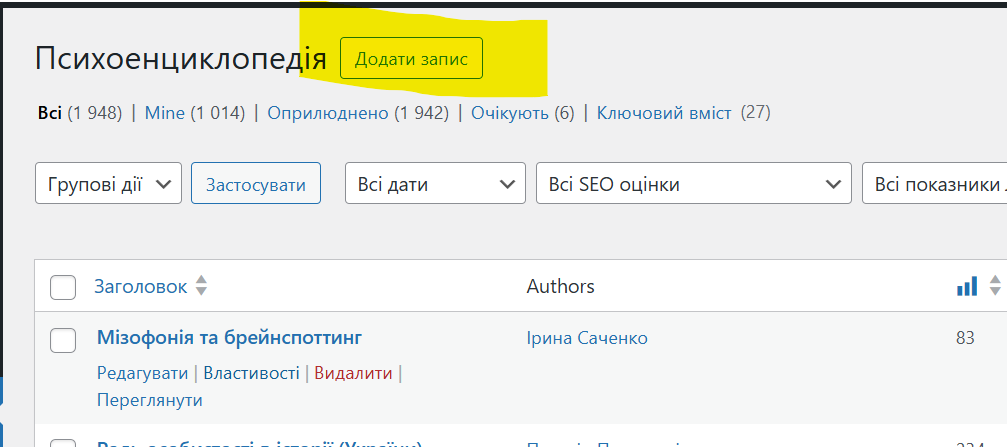Check the box for Мізофонія та брейнспоттинг
Screen dimensions: 1007x447
click(63, 340)
